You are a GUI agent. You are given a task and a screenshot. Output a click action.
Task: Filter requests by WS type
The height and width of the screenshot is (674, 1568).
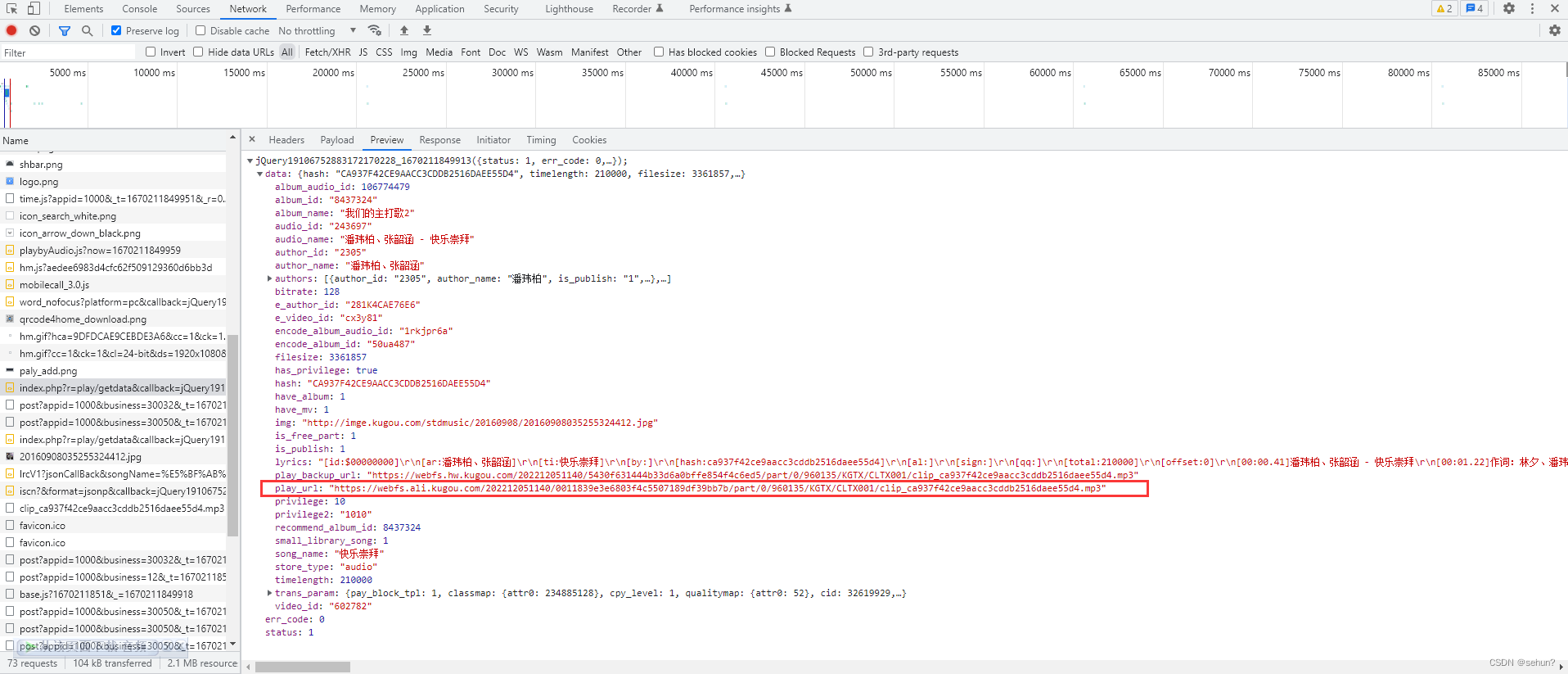[x=521, y=52]
